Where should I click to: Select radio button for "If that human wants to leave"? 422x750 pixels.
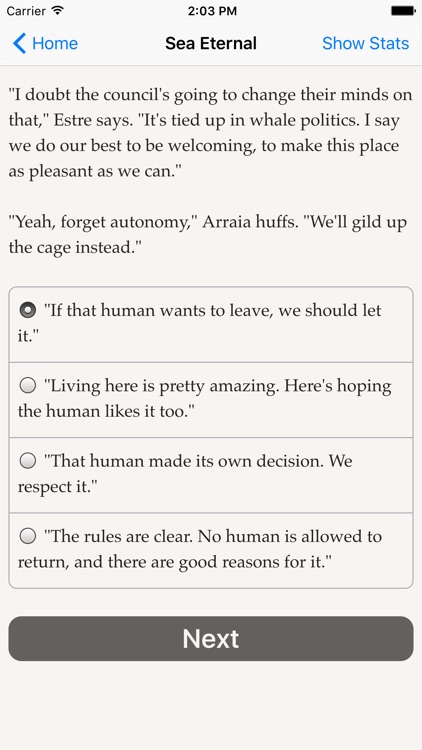(x=28, y=310)
